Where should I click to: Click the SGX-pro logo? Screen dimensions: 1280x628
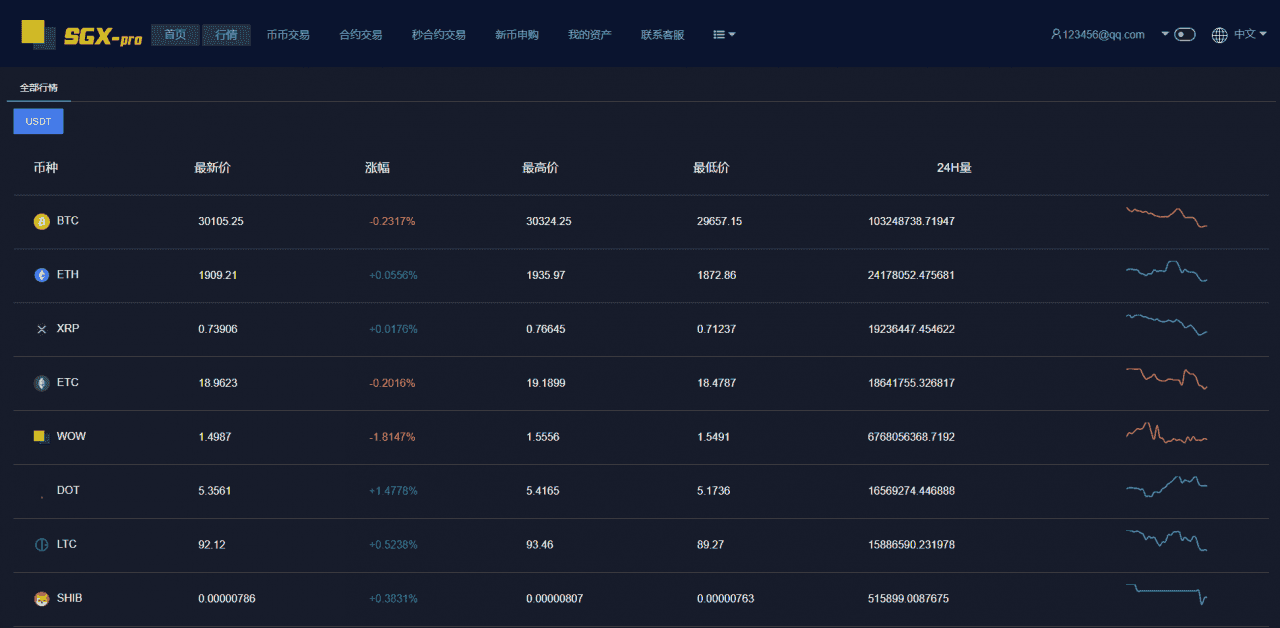click(x=82, y=35)
